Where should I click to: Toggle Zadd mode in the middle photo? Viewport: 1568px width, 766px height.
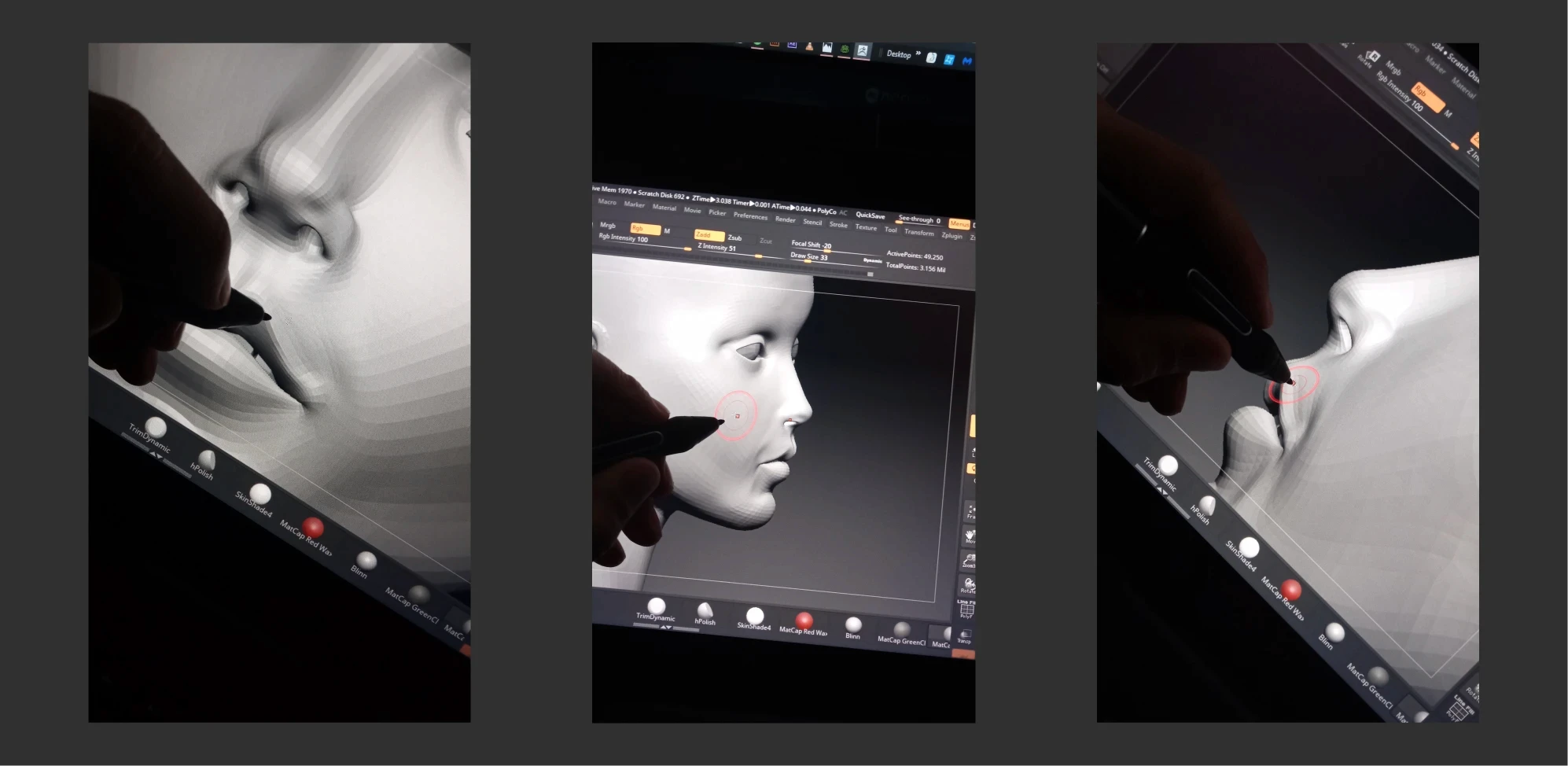pyautogui.click(x=709, y=234)
